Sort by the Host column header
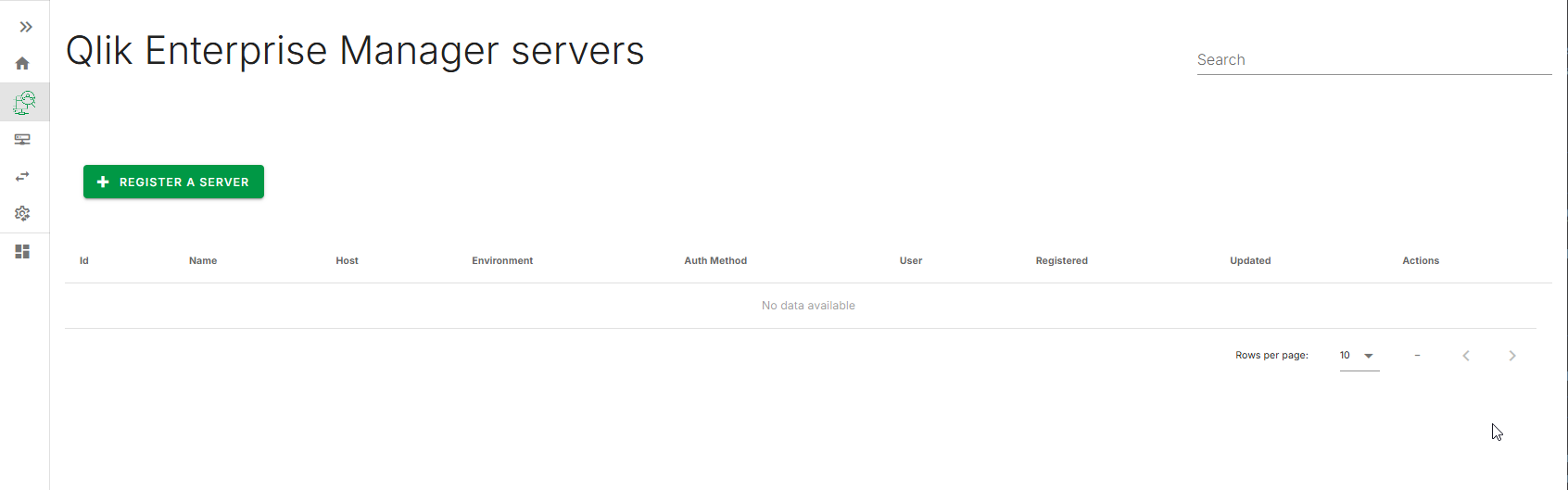 (x=347, y=261)
